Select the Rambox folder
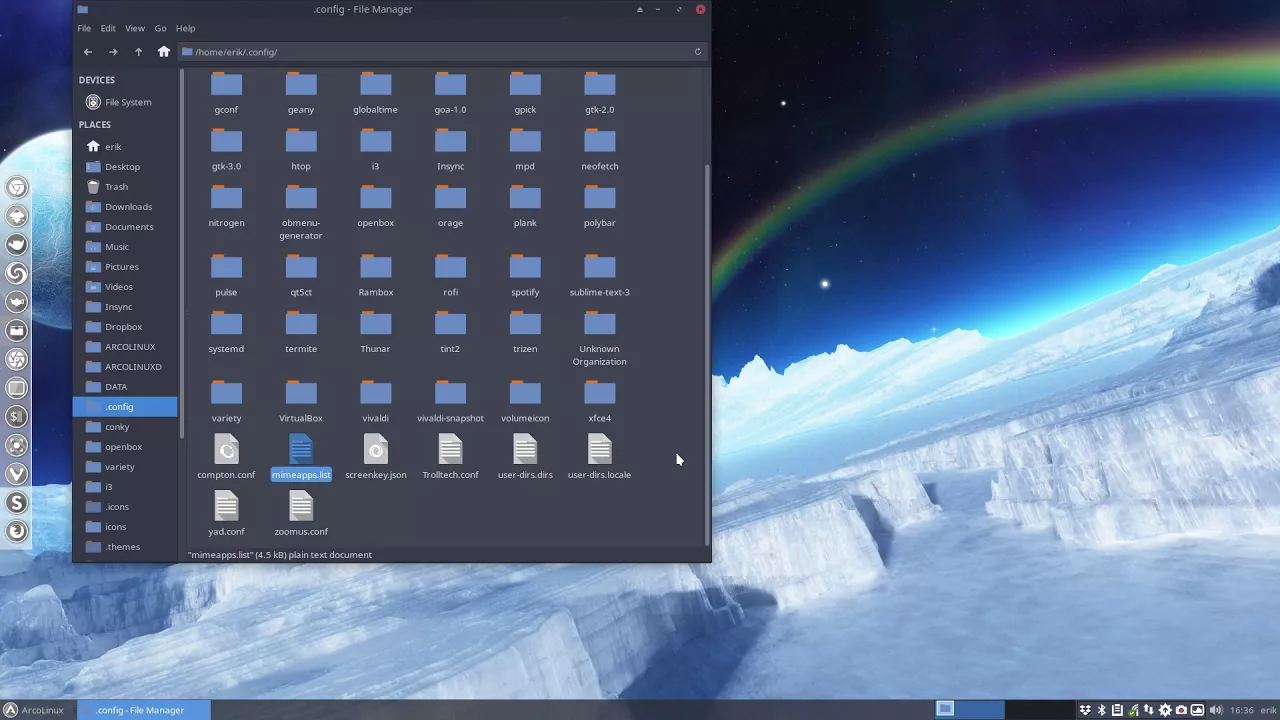 click(x=376, y=276)
